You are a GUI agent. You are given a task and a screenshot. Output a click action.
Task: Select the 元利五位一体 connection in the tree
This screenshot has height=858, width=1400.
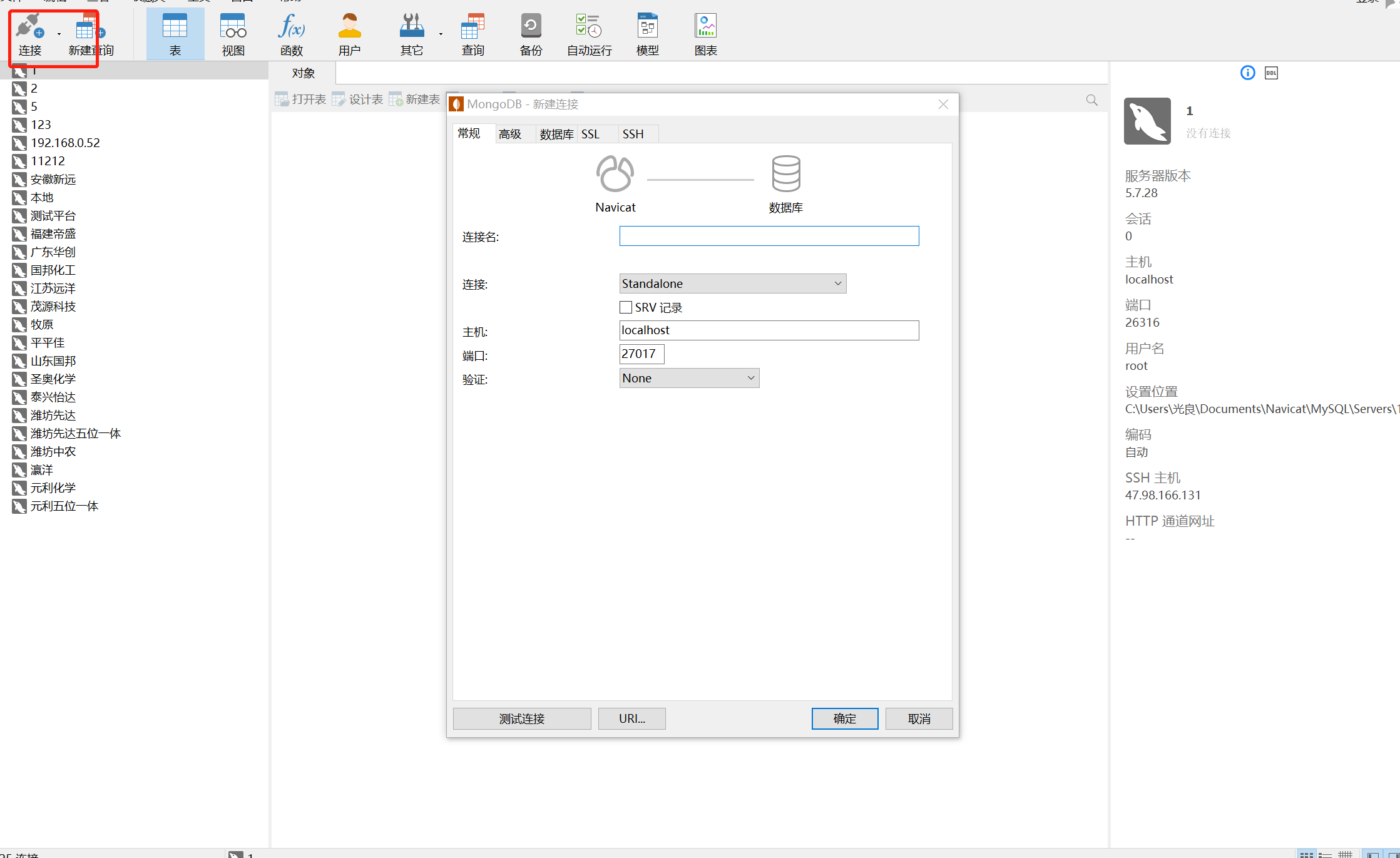click(64, 506)
